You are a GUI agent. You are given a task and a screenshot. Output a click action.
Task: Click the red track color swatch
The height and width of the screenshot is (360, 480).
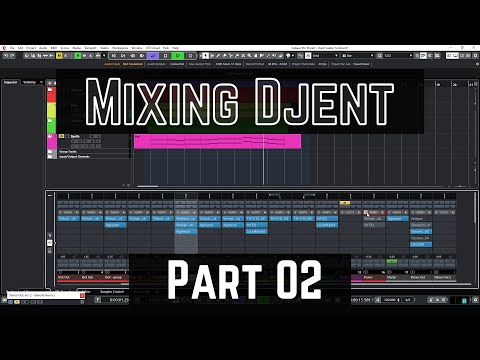pos(52,95)
